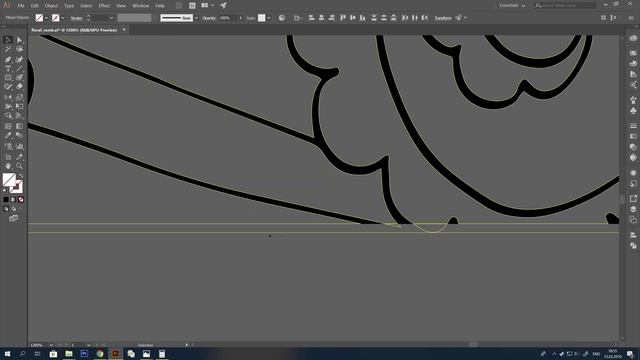Select the Eraser tool

pos(19,87)
